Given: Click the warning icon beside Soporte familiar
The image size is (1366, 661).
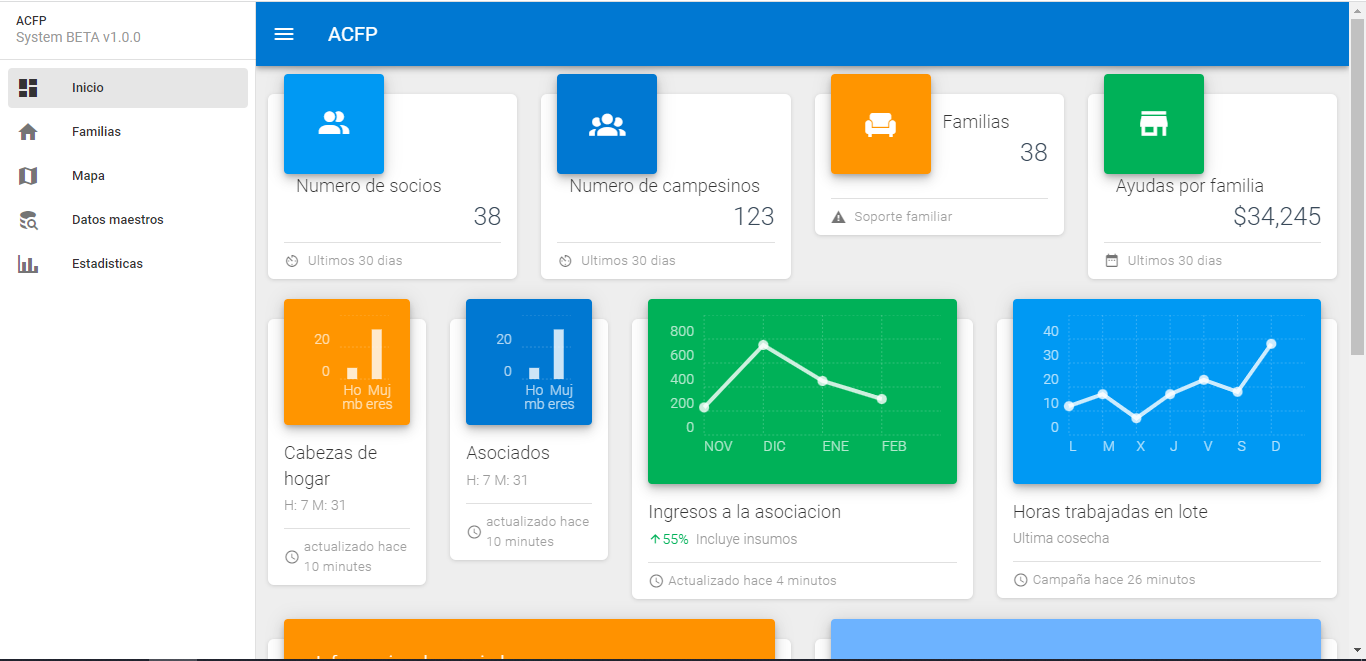Looking at the screenshot, I should tap(838, 217).
